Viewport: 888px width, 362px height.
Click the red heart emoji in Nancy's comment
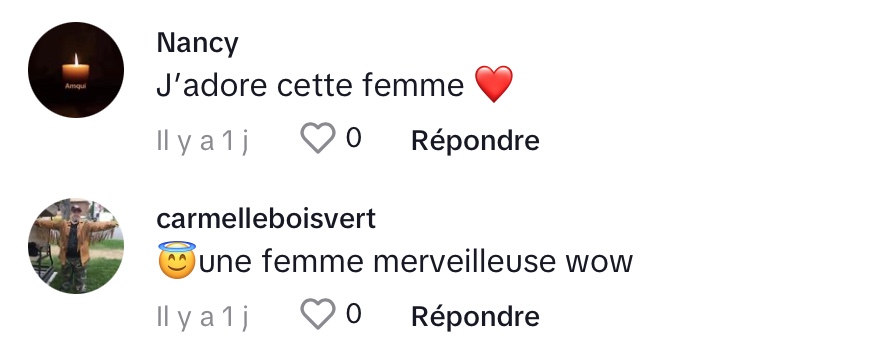[494, 84]
